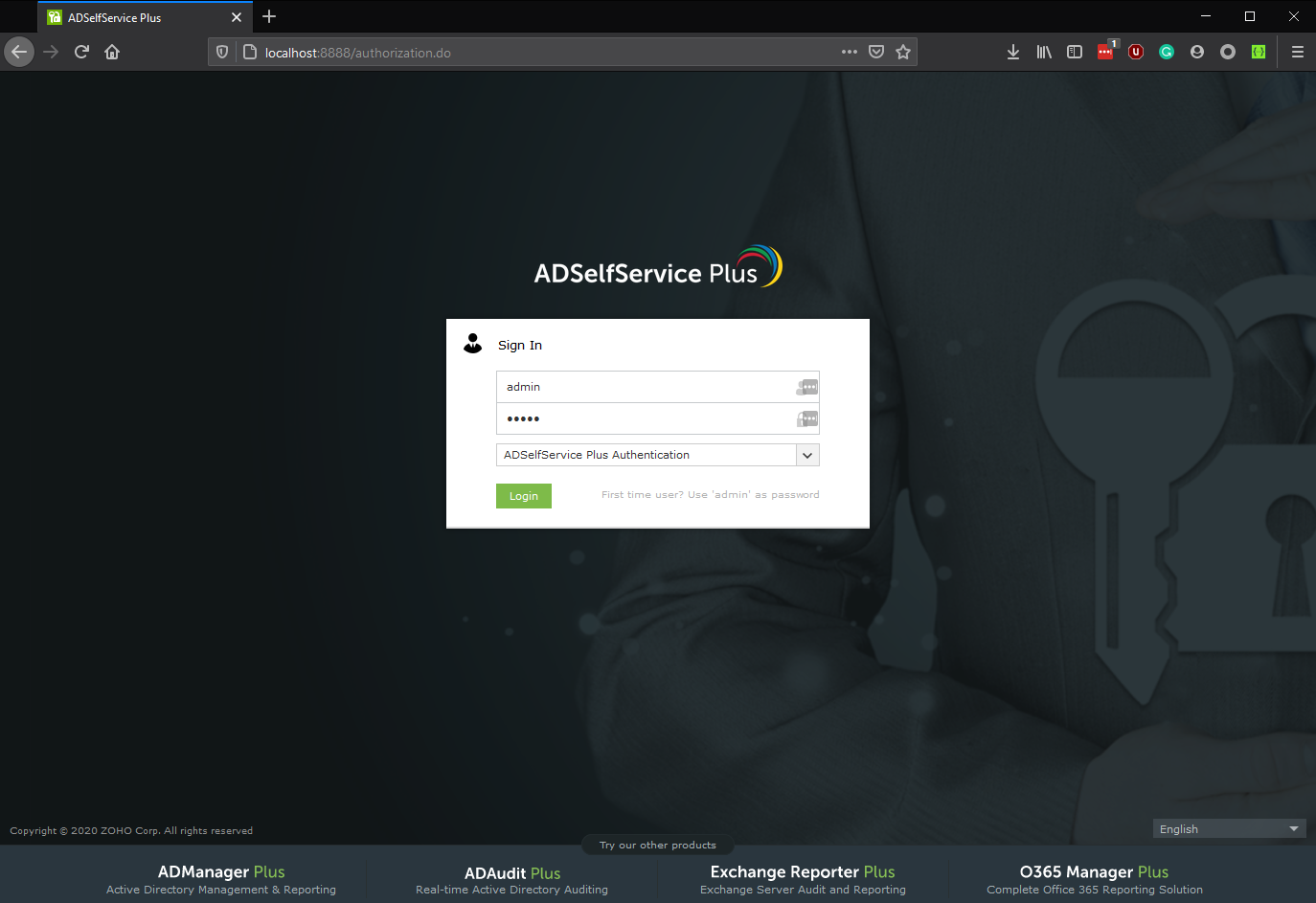The height and width of the screenshot is (903, 1316).
Task: Open the ADSelfService Plus Authentication dropdown
Action: [x=807, y=455]
